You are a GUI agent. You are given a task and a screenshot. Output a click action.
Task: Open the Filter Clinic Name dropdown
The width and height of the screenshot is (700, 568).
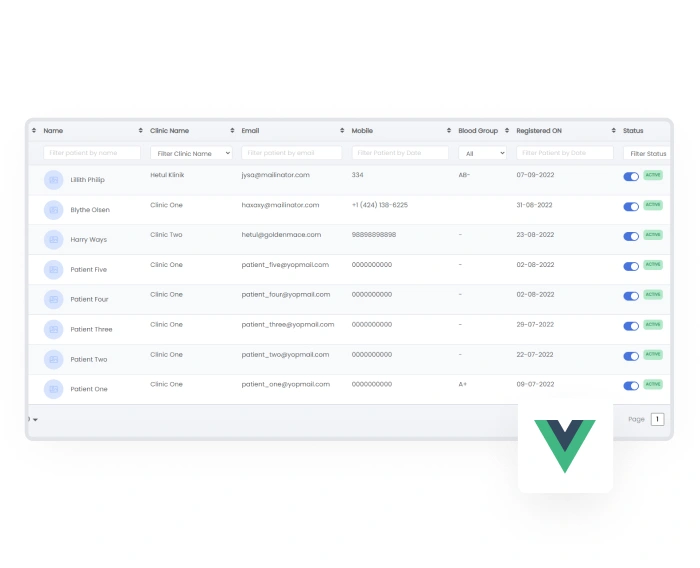191,153
